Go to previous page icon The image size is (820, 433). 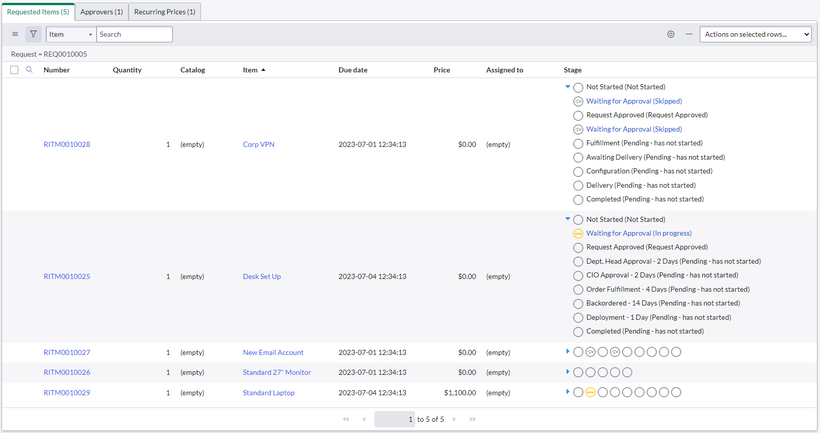click(364, 419)
